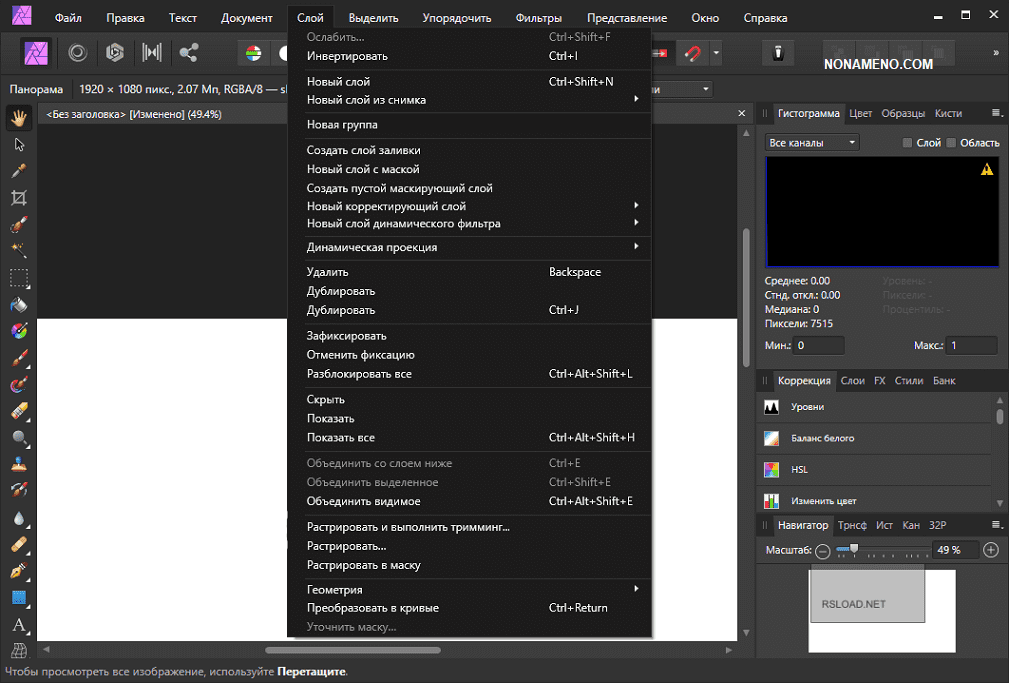
Task: Pick the Clone Stamp tool
Action: (19, 464)
